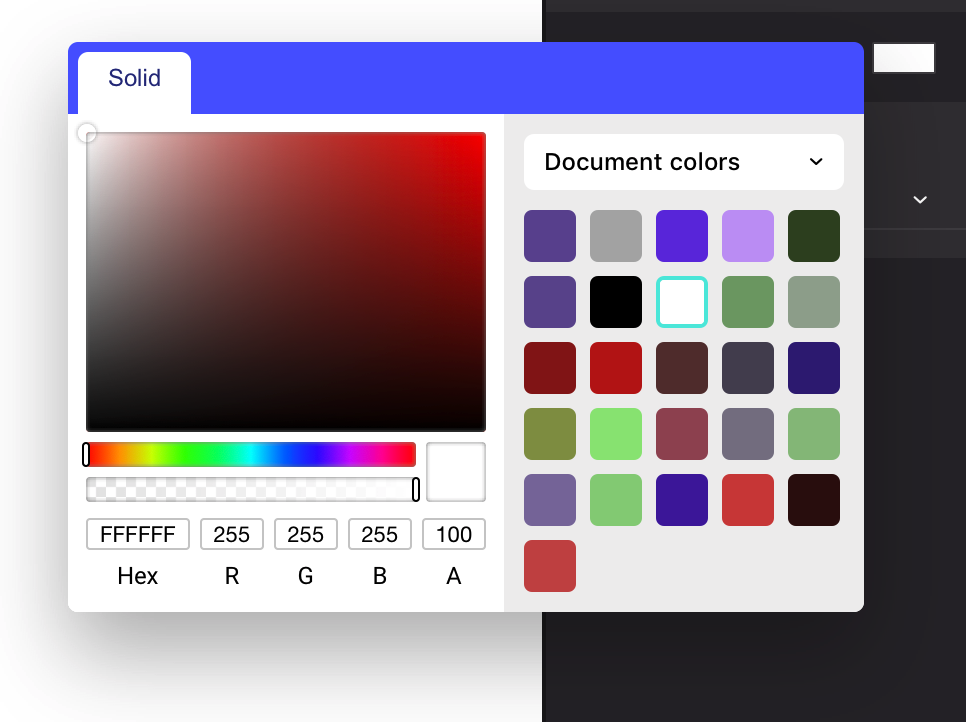Viewport: 966px width, 722px height.
Task: Select the last coral red swatch in the bottom row
Action: coord(550,566)
